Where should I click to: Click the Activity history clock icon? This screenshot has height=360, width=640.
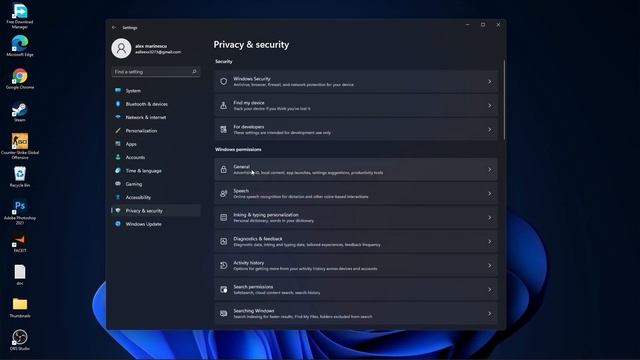[223, 266]
